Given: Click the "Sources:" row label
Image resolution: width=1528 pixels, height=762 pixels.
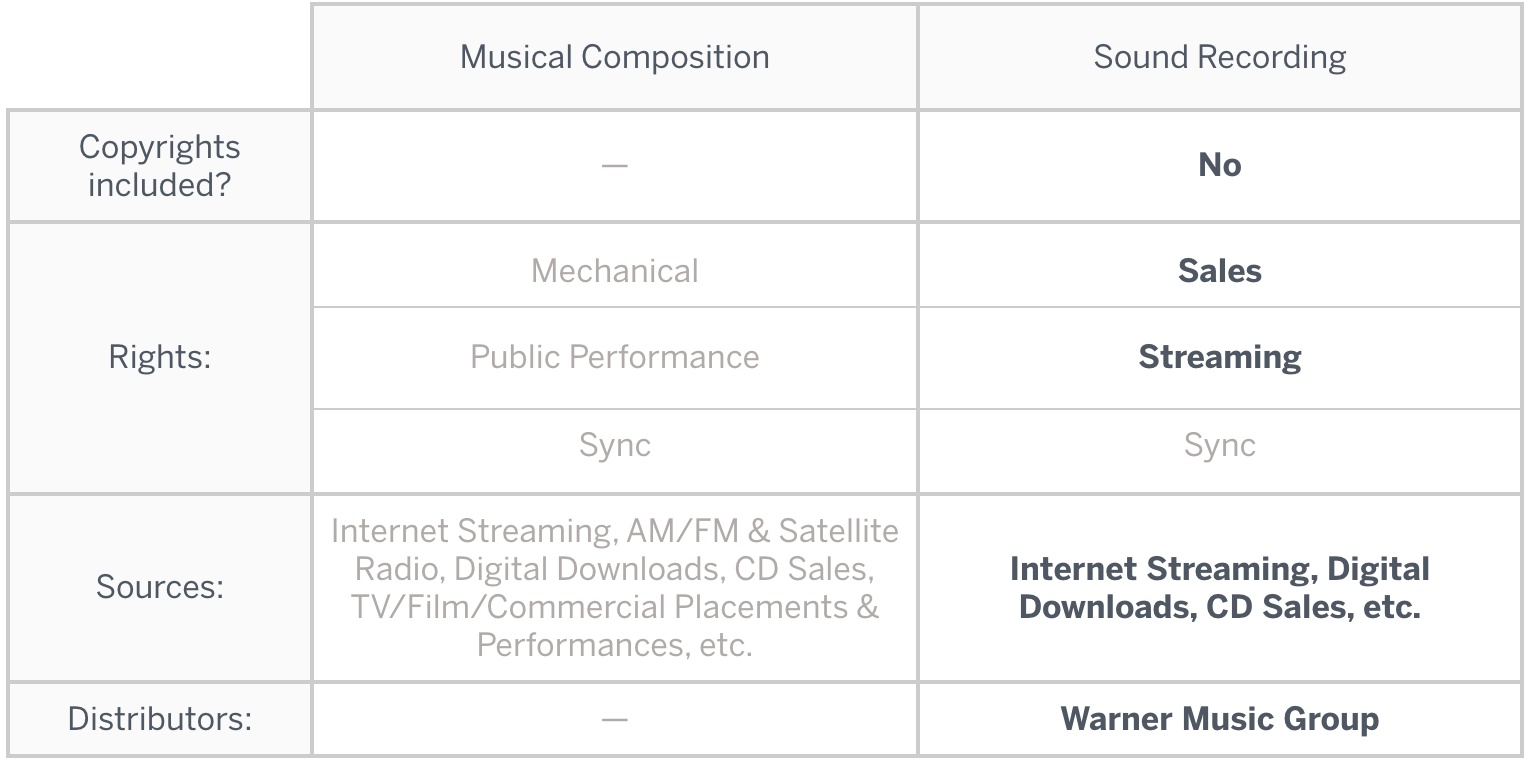Looking at the screenshot, I should tap(160, 587).
